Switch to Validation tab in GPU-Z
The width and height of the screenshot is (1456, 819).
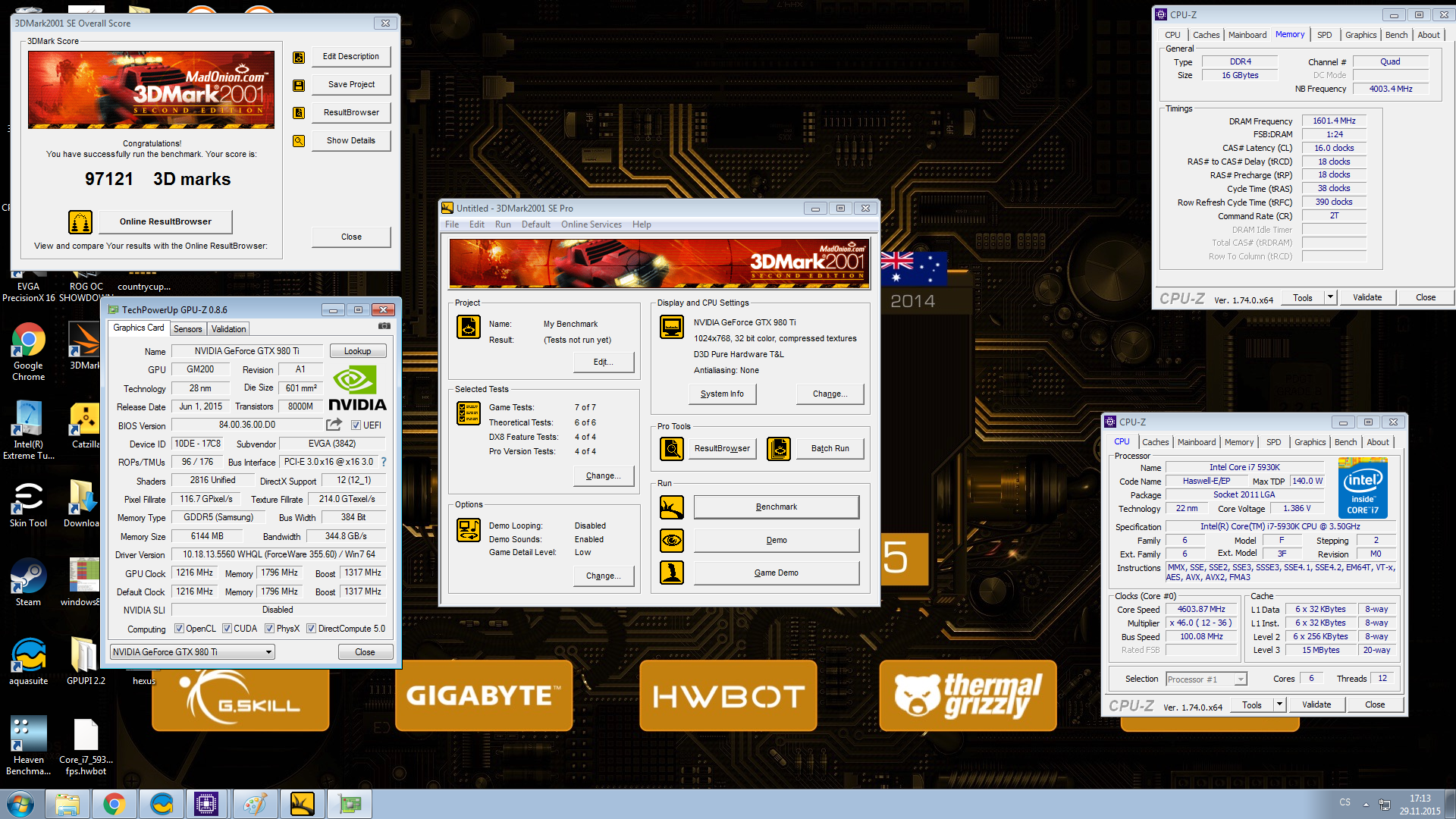228,329
